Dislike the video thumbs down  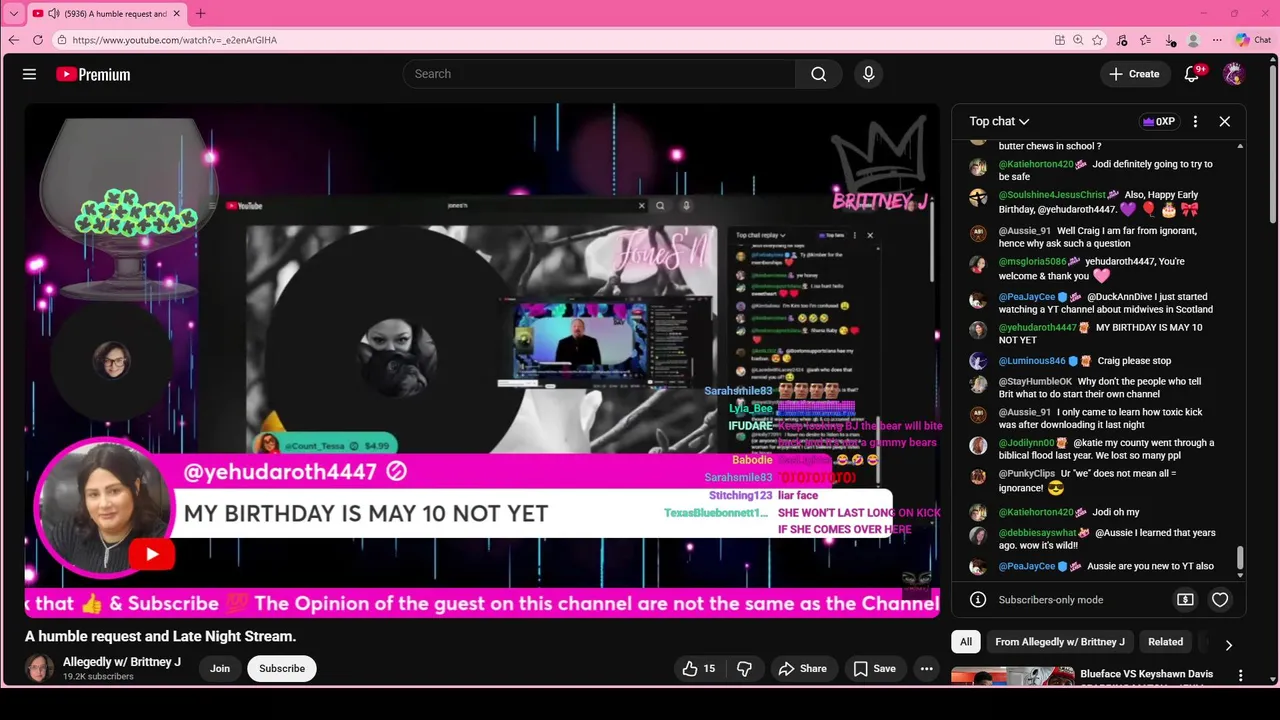pyautogui.click(x=744, y=668)
